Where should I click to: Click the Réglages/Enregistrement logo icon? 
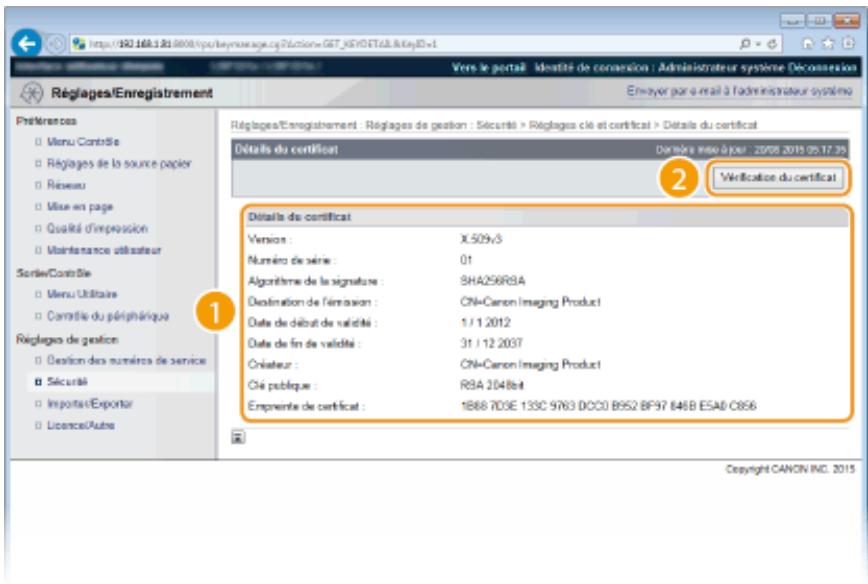point(32,93)
